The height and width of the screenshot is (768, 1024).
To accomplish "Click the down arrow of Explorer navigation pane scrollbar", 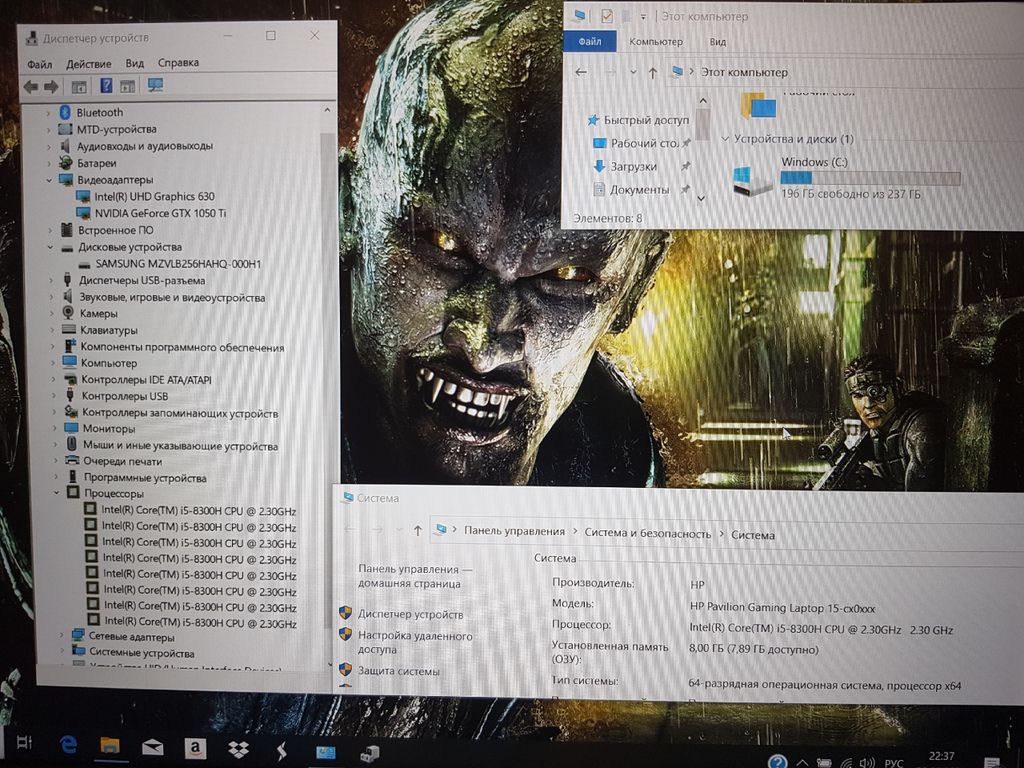I will (x=701, y=198).
